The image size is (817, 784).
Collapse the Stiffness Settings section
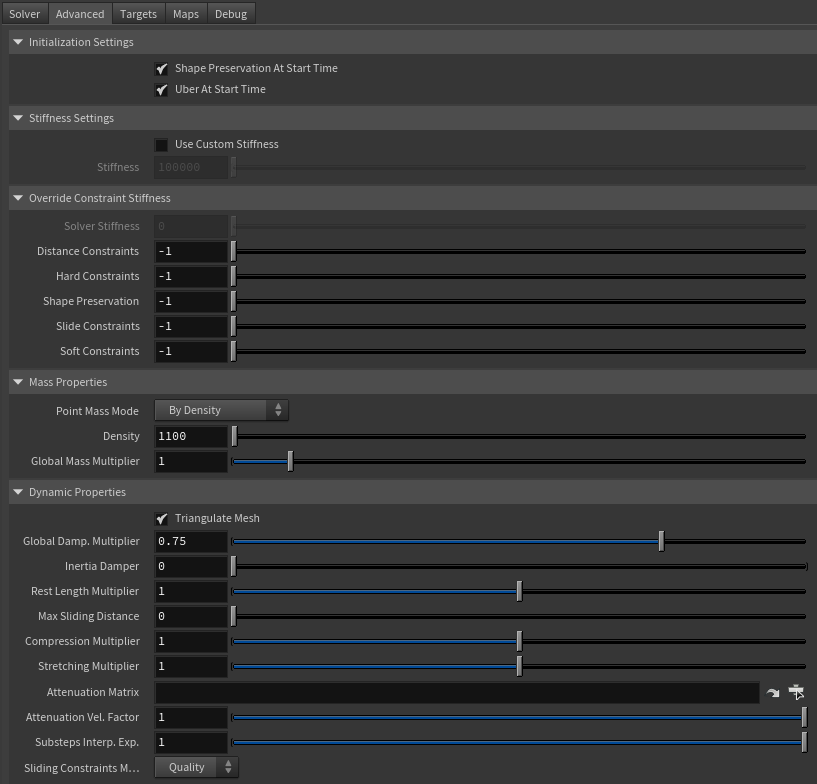coord(17,118)
